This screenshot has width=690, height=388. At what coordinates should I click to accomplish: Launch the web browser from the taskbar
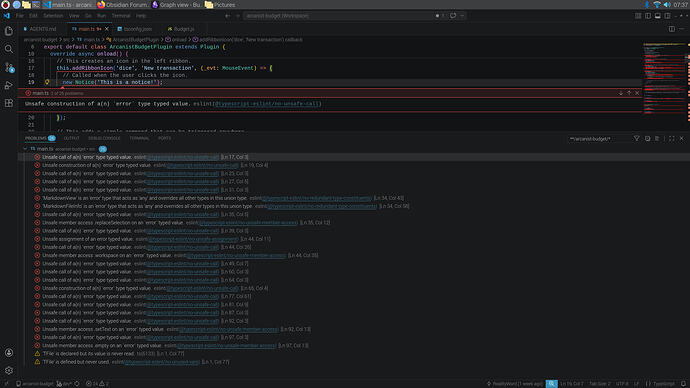16,4
